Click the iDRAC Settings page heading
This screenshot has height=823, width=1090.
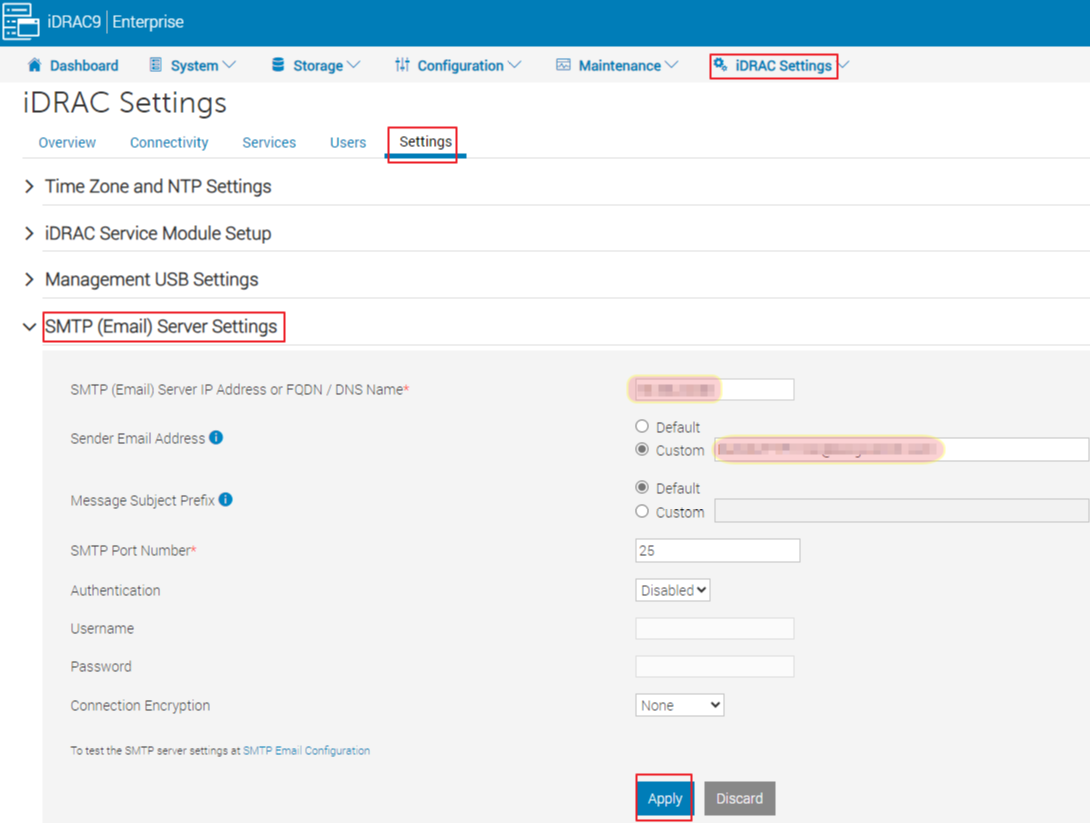coord(125,103)
